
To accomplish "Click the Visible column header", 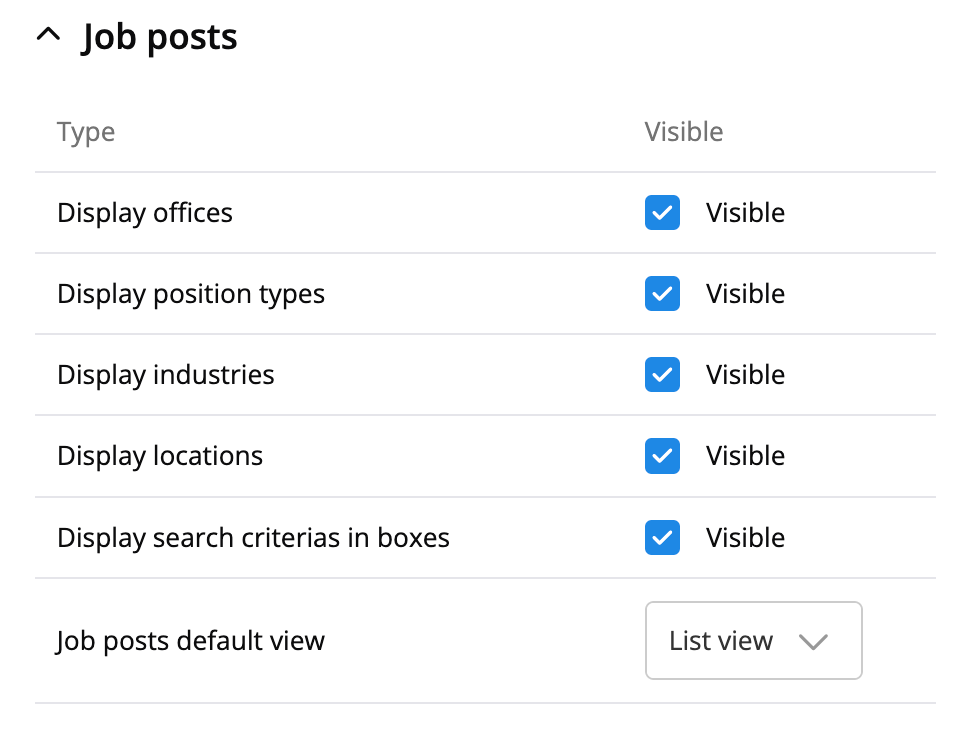I will pyautogui.click(x=684, y=132).
